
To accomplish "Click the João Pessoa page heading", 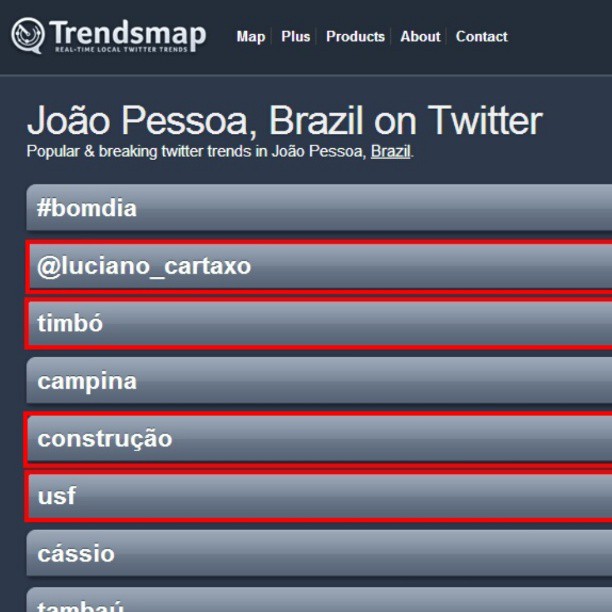I will pyautogui.click(x=285, y=120).
